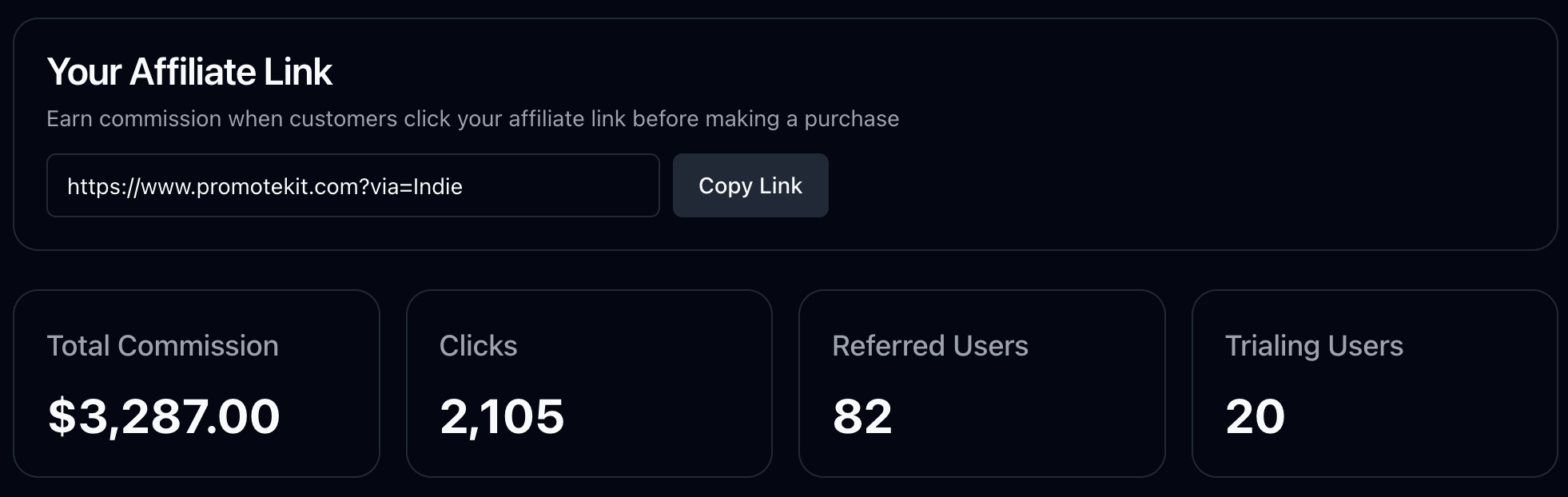Screen dimensions: 1568x497
Task: Click the Total Commission card label
Action: pos(162,346)
